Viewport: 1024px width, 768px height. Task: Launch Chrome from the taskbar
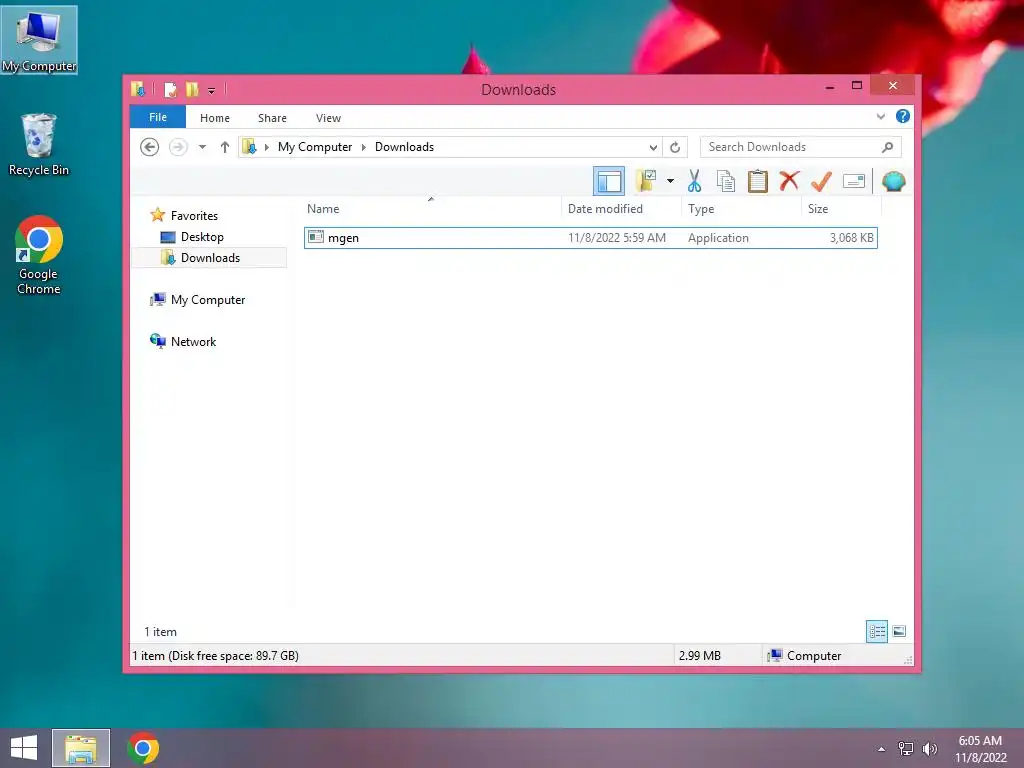[x=143, y=748]
